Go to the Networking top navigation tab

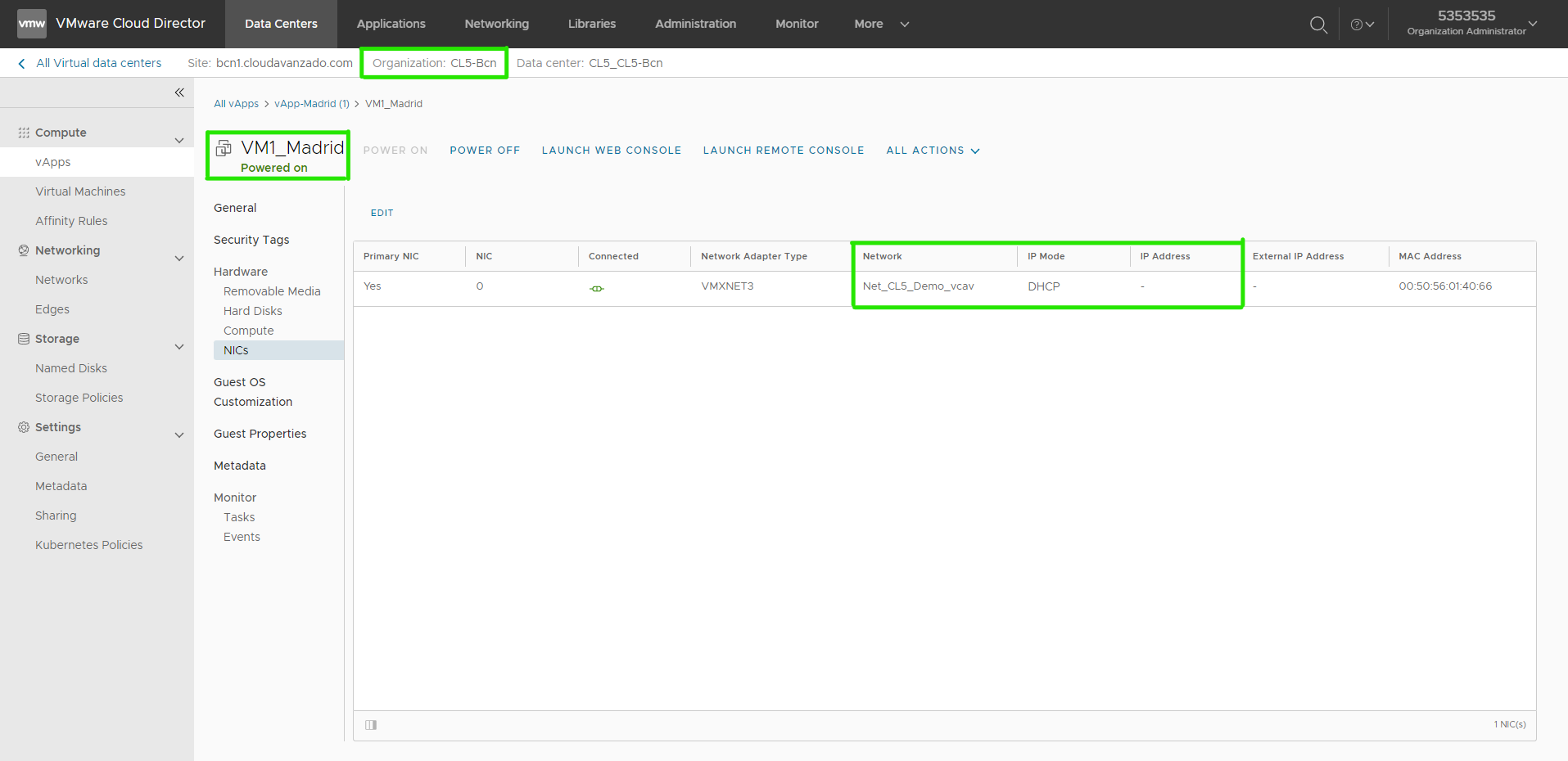496,24
